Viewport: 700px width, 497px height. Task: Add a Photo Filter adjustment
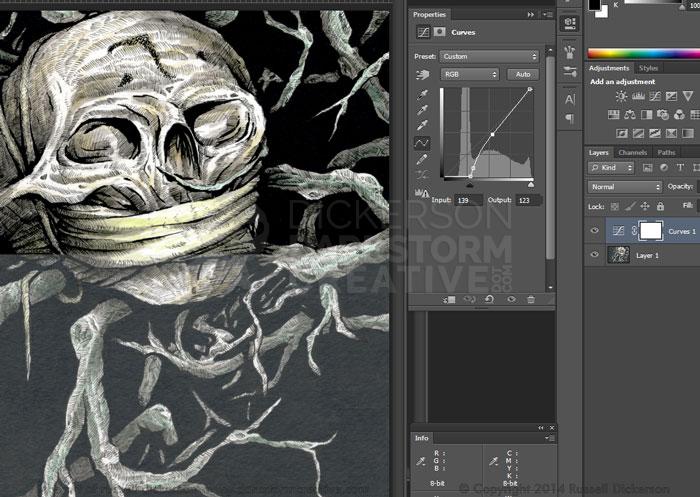(x=663, y=115)
